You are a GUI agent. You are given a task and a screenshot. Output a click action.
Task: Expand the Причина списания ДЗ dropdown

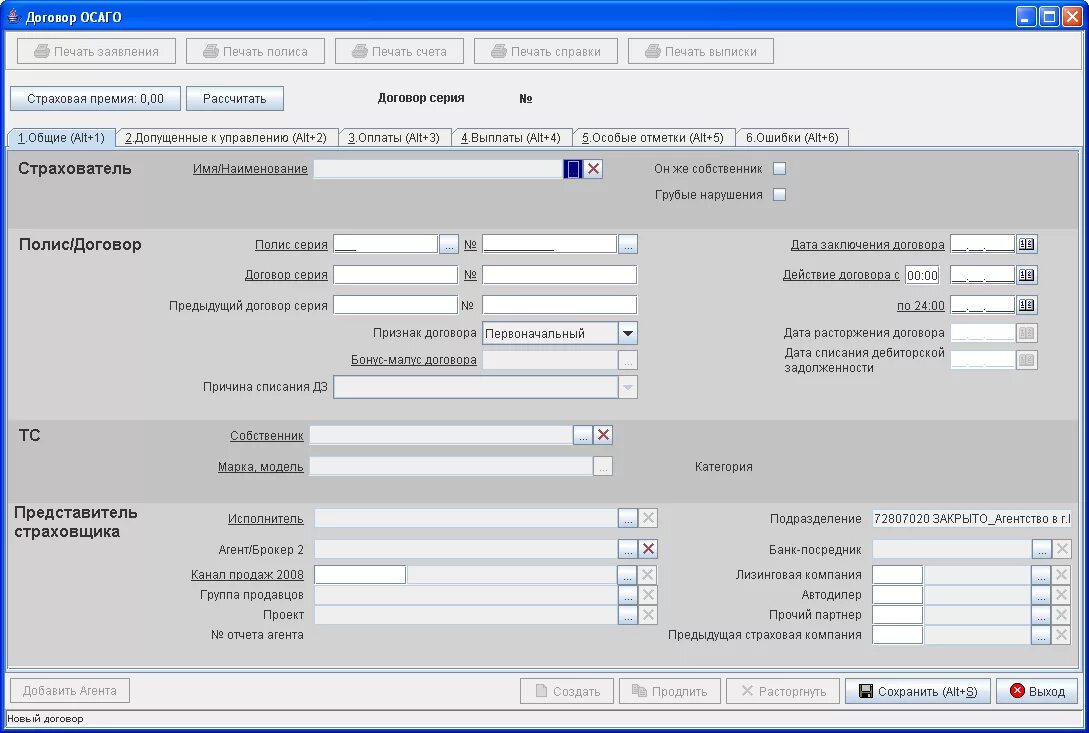tap(628, 387)
